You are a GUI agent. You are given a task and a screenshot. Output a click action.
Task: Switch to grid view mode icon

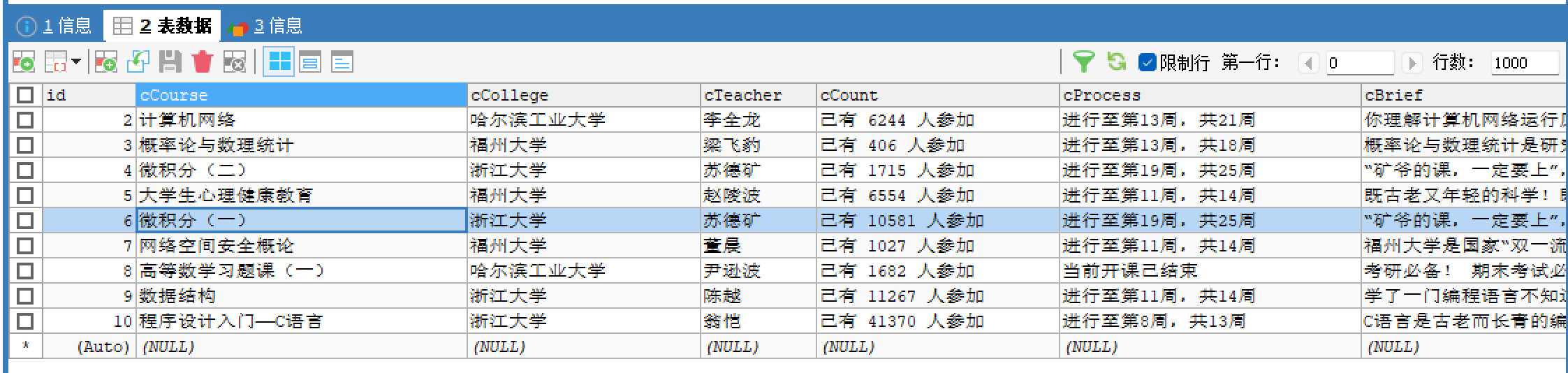[279, 62]
